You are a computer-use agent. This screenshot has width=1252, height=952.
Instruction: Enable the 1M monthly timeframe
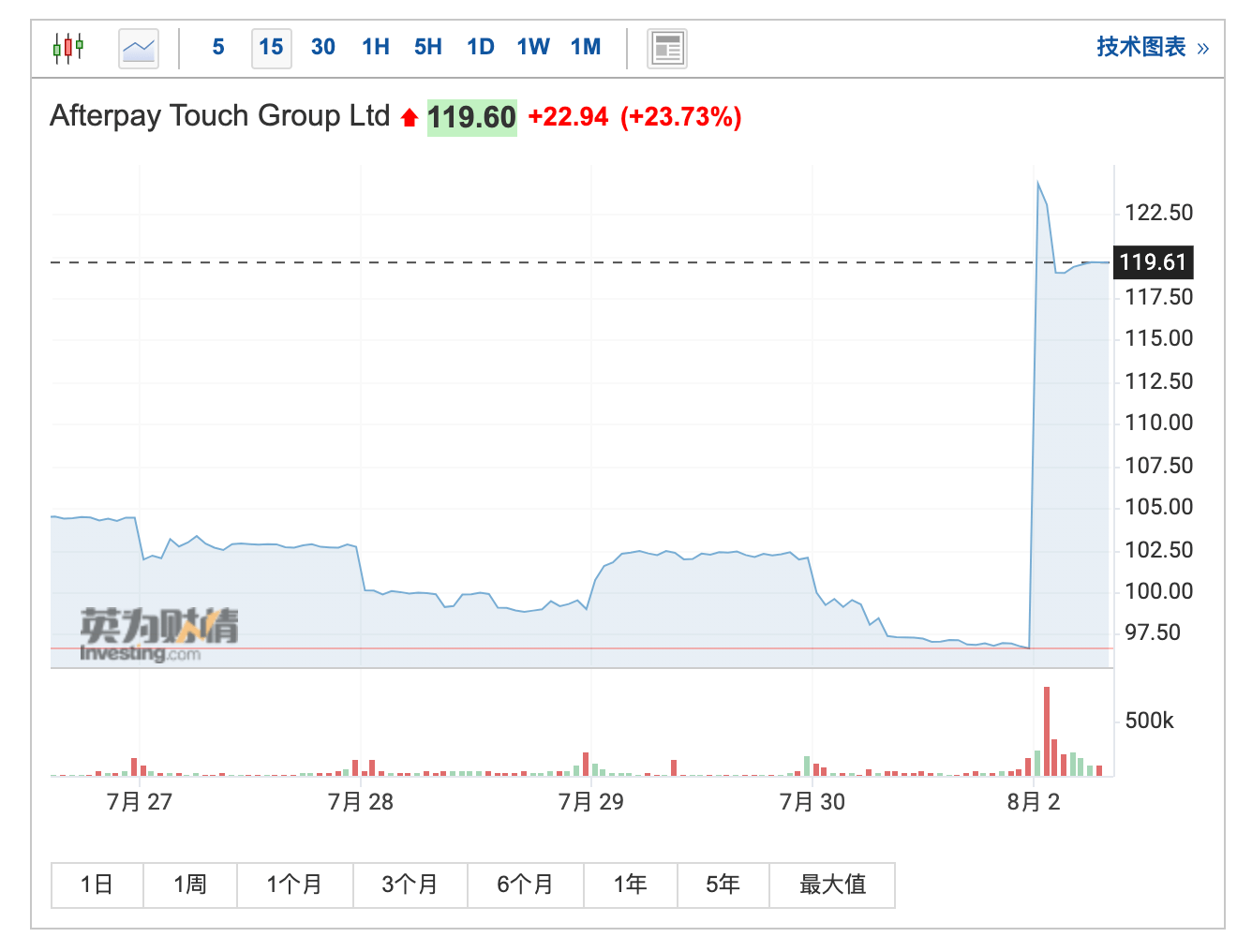click(x=585, y=47)
